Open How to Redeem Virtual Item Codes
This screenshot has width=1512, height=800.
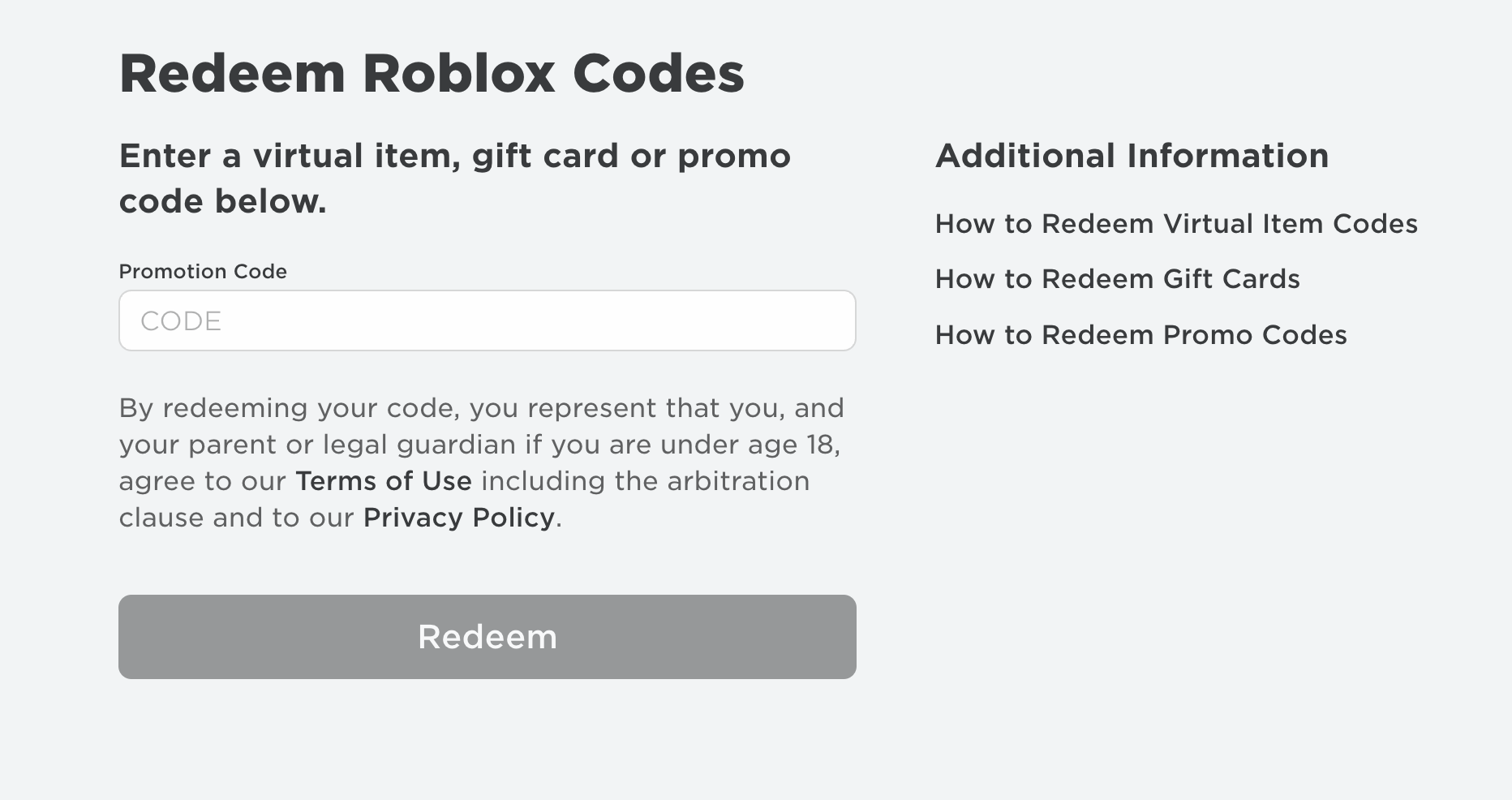(x=1176, y=224)
